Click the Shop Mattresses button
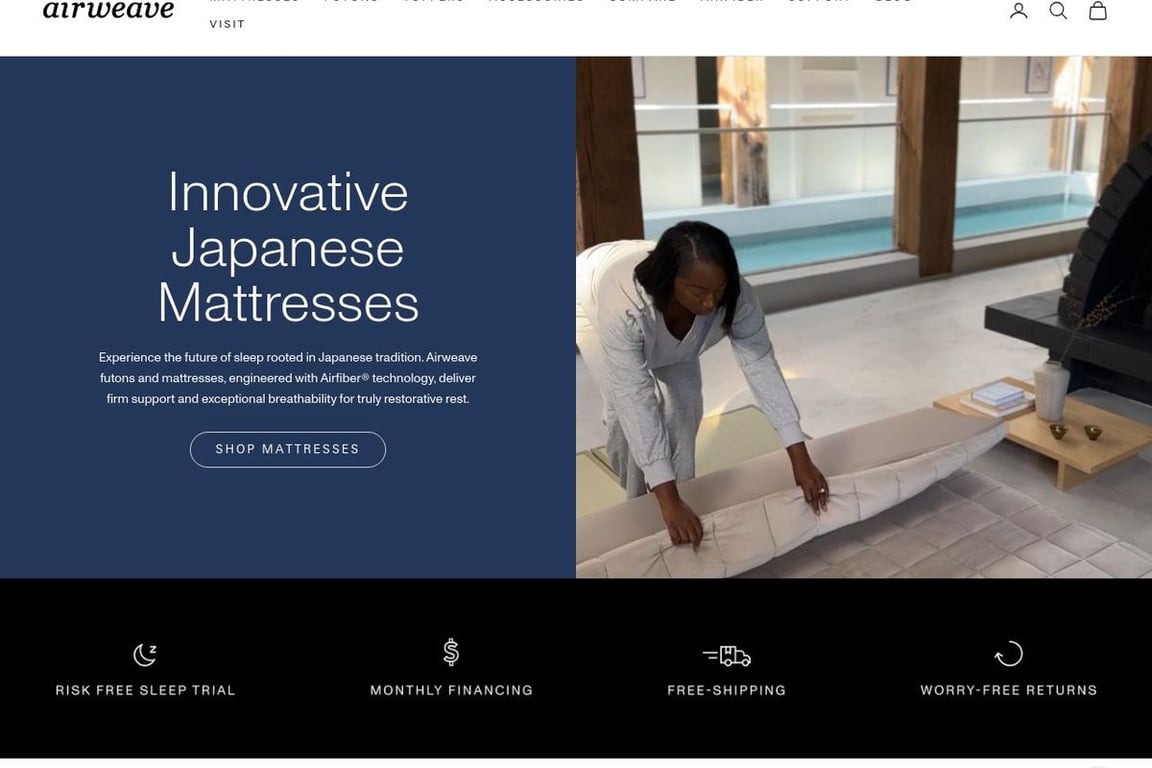1152x768 pixels. [287, 449]
